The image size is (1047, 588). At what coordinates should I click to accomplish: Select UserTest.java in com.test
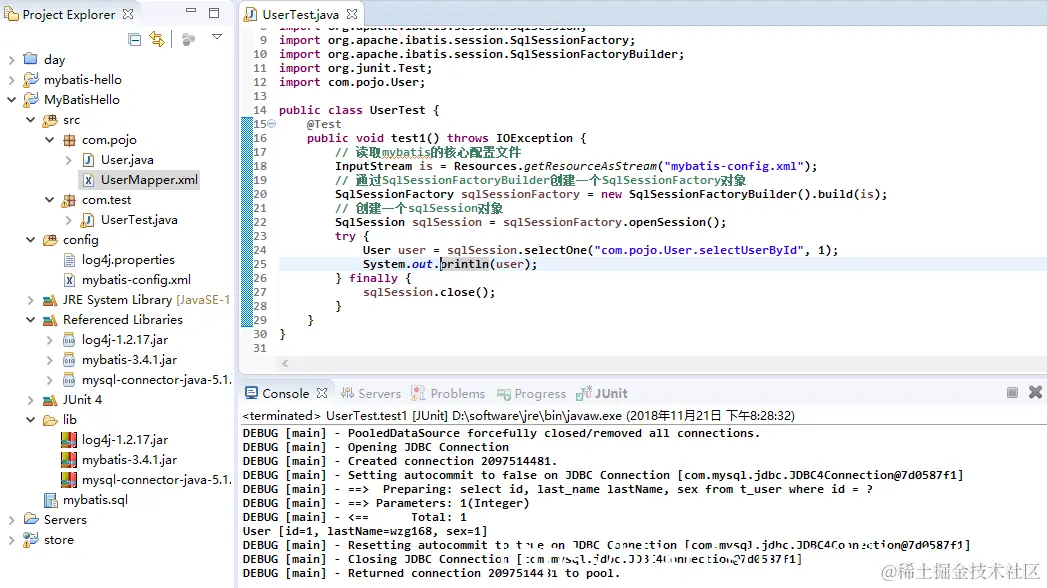pos(139,220)
